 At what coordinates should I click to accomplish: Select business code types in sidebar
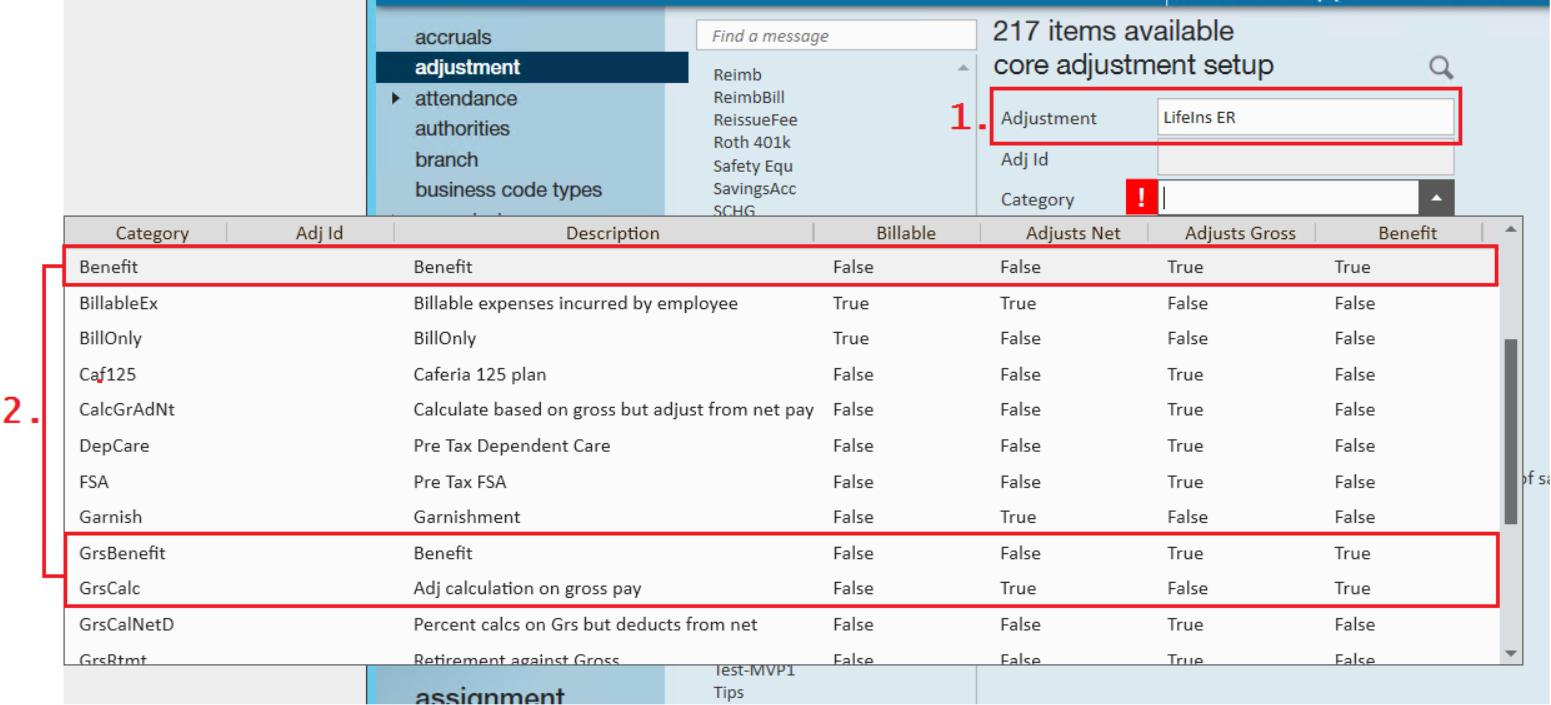508,189
